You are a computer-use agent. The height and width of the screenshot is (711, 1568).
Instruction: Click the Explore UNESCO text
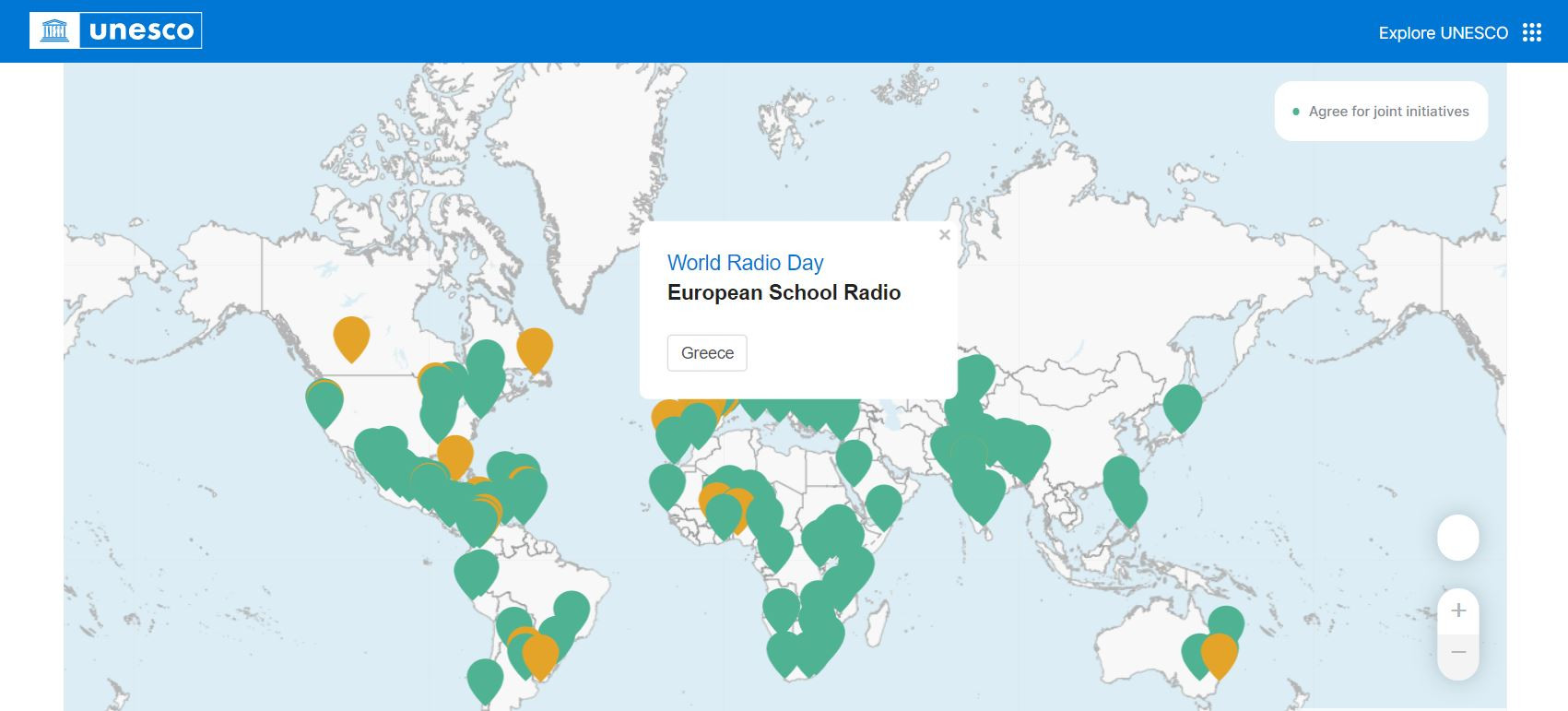click(1443, 33)
